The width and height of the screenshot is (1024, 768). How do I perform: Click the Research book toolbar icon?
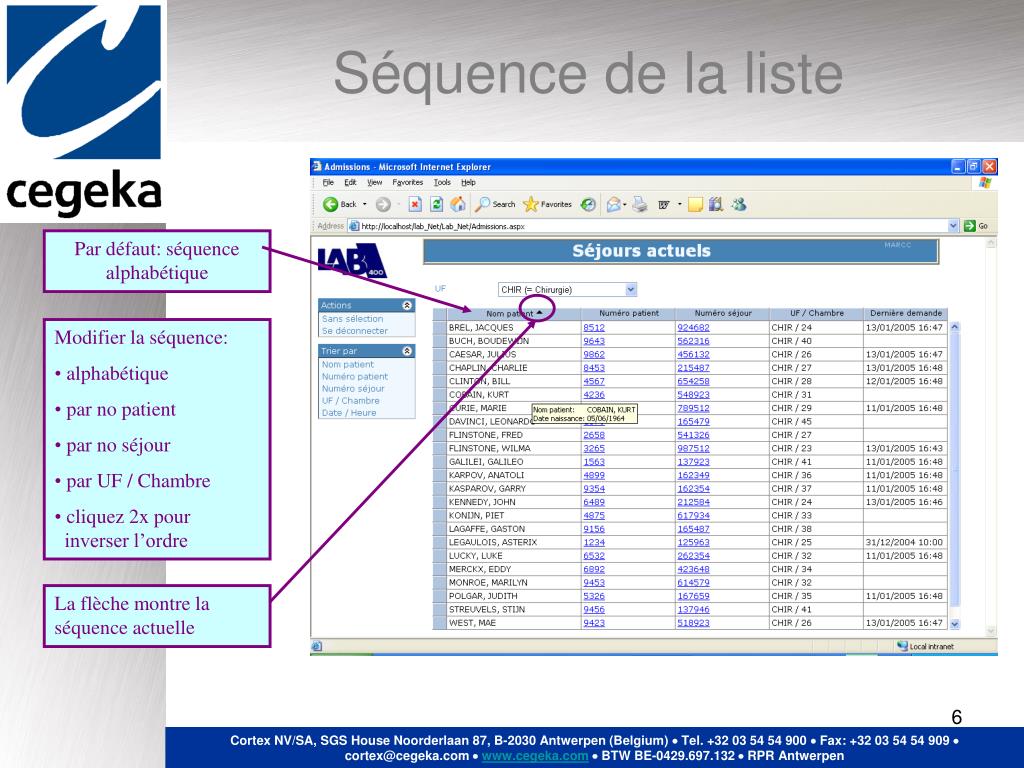(x=716, y=204)
